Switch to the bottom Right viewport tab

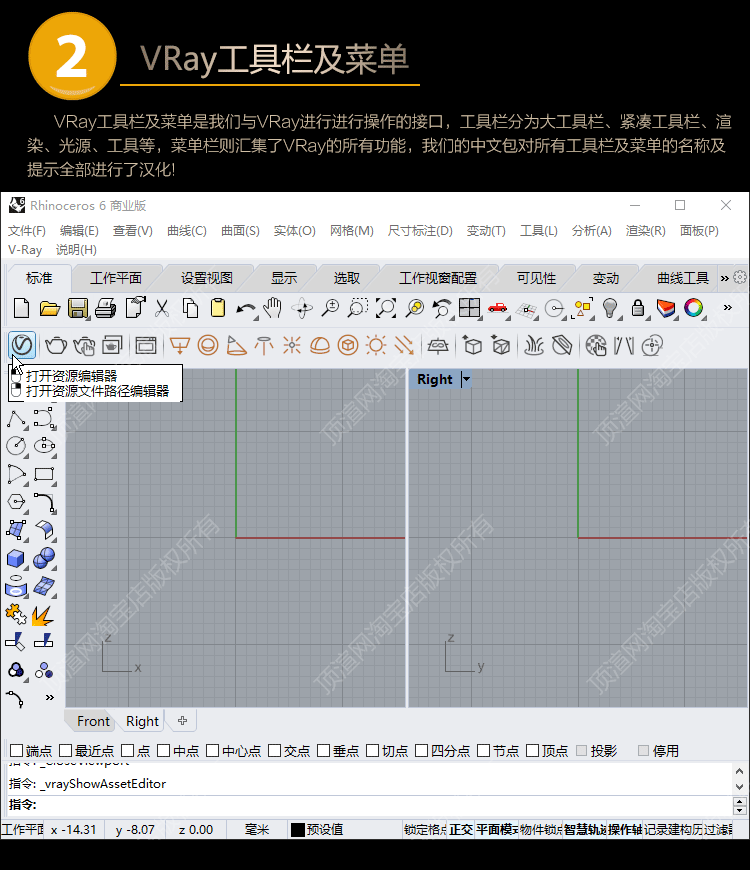(x=142, y=721)
